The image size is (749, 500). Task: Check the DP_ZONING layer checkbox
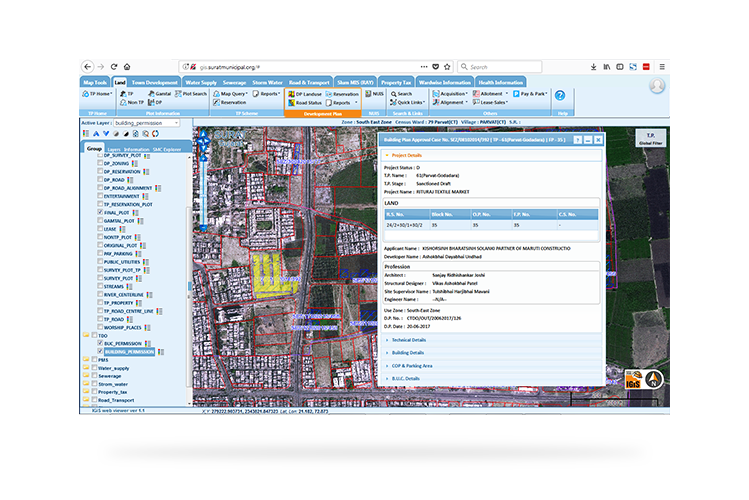tap(100, 163)
